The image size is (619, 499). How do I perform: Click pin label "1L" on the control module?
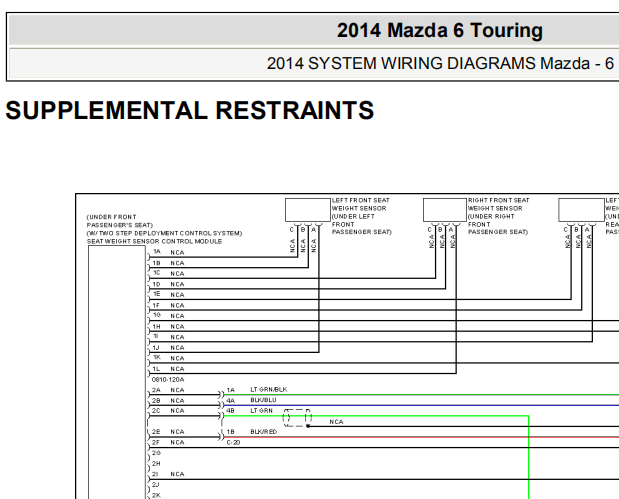(156, 369)
